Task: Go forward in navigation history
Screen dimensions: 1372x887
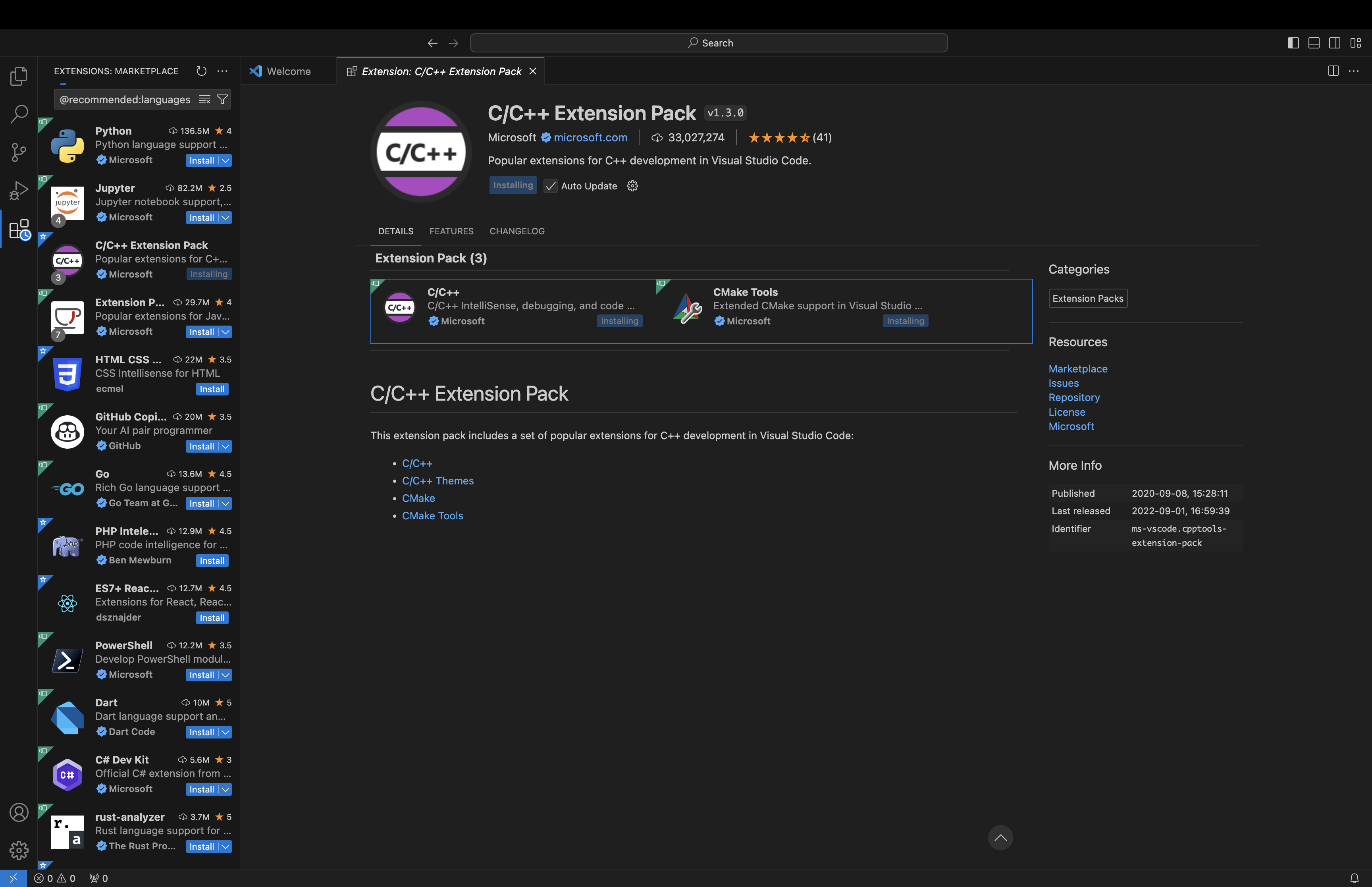Action: click(454, 43)
